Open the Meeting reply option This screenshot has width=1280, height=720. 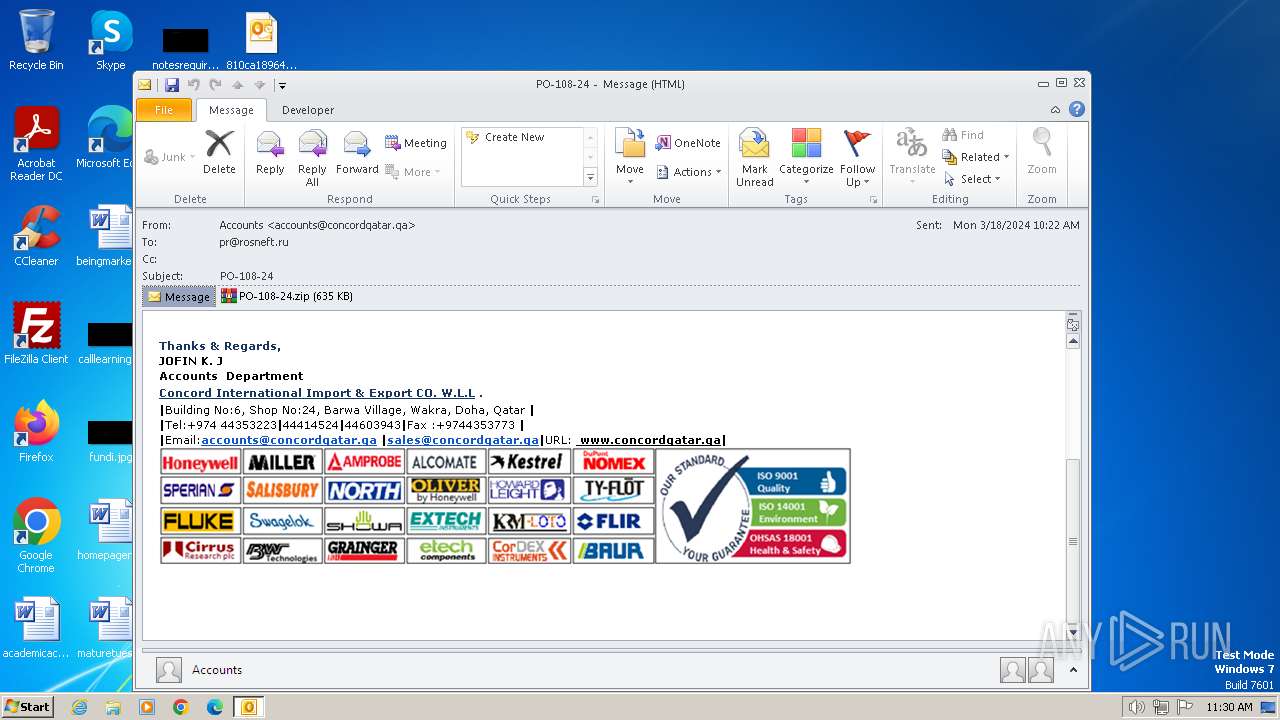tap(416, 143)
